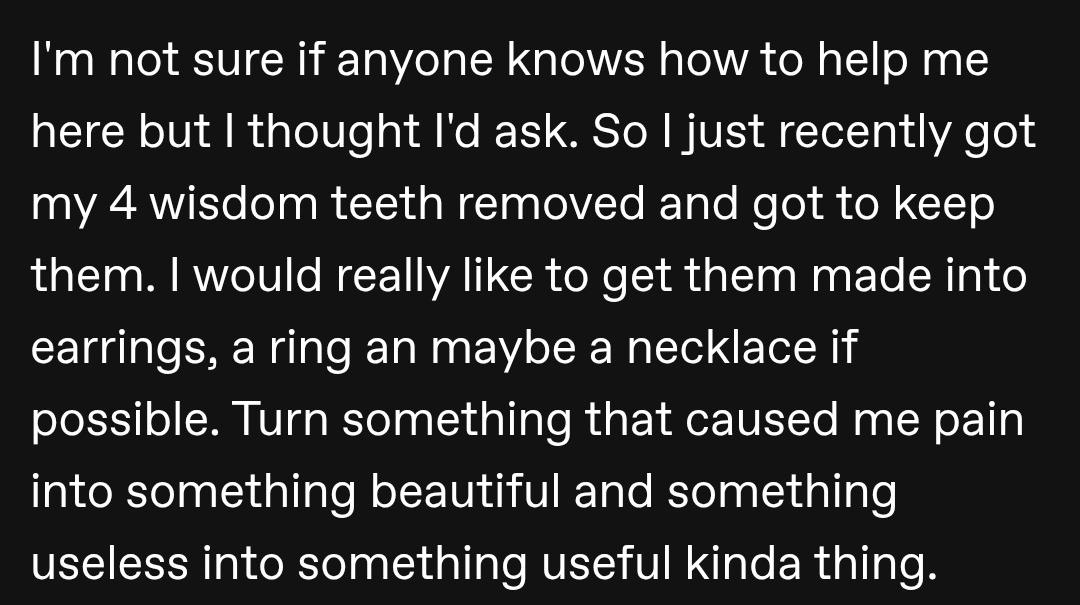Screen dimensions: 1080x605
Task: Click the word "kinda" in the last line
Action: click(743, 563)
